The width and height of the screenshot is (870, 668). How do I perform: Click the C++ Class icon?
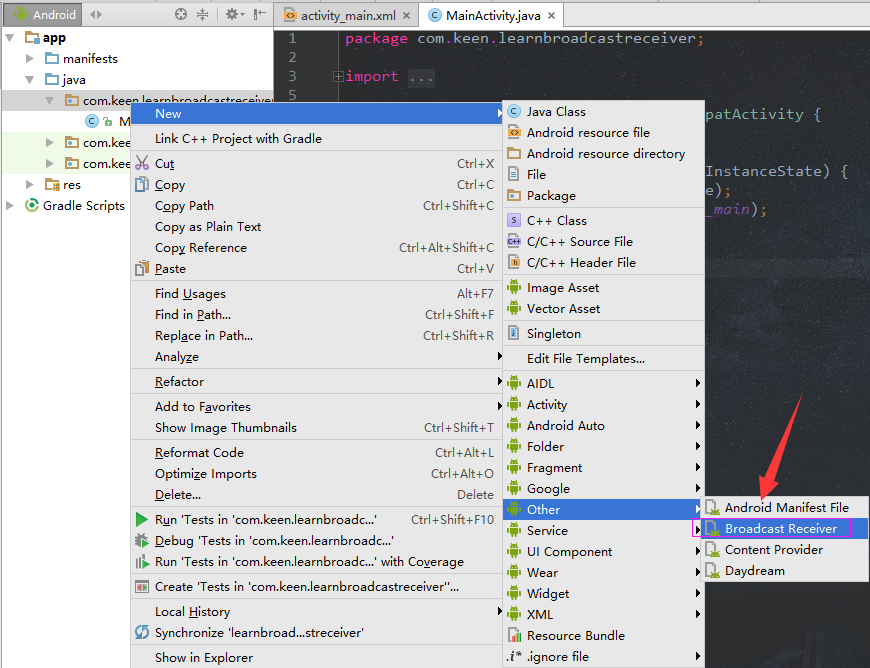click(x=514, y=220)
